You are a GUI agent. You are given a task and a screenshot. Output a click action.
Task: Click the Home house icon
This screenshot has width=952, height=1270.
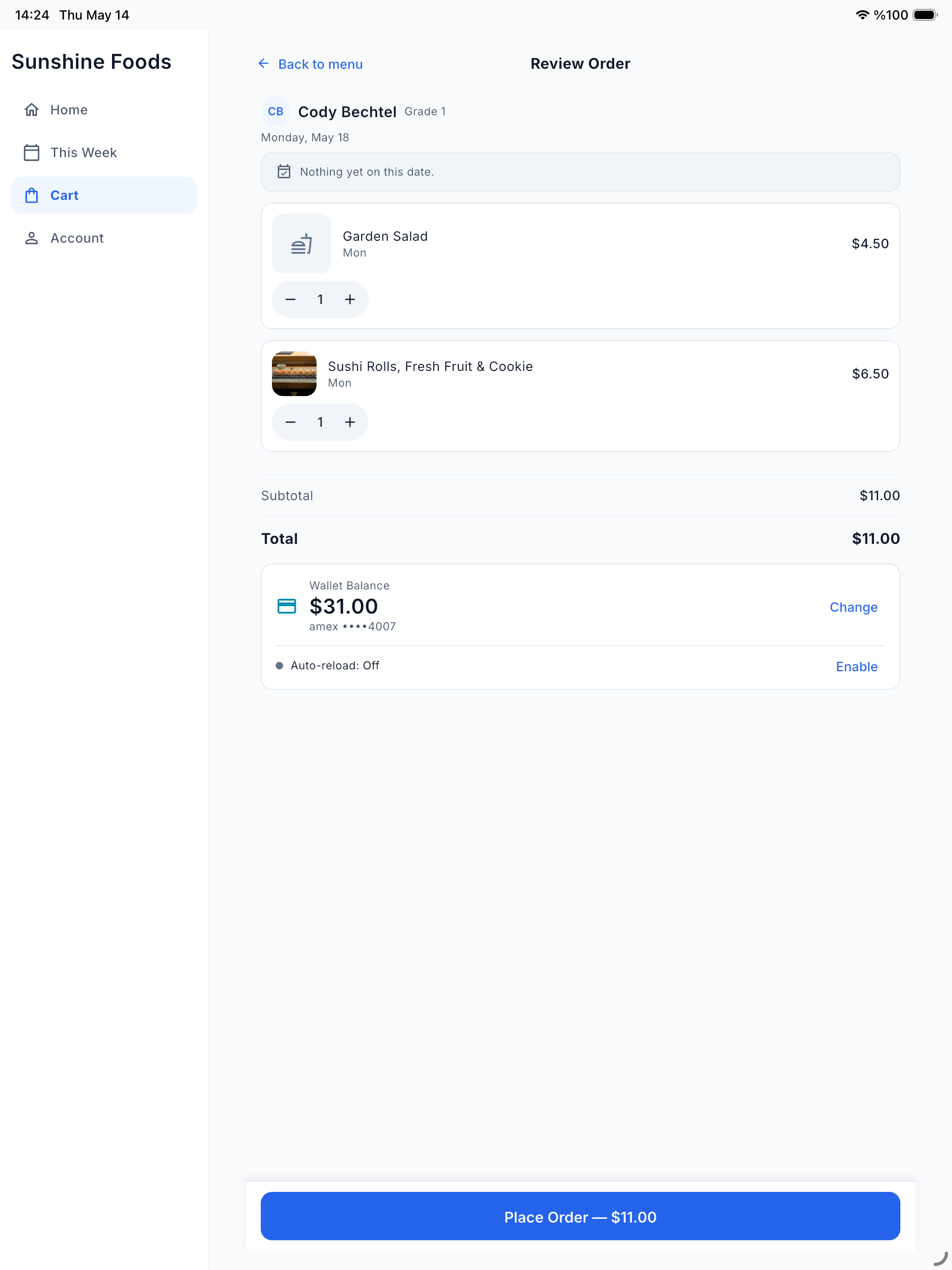coord(32,110)
